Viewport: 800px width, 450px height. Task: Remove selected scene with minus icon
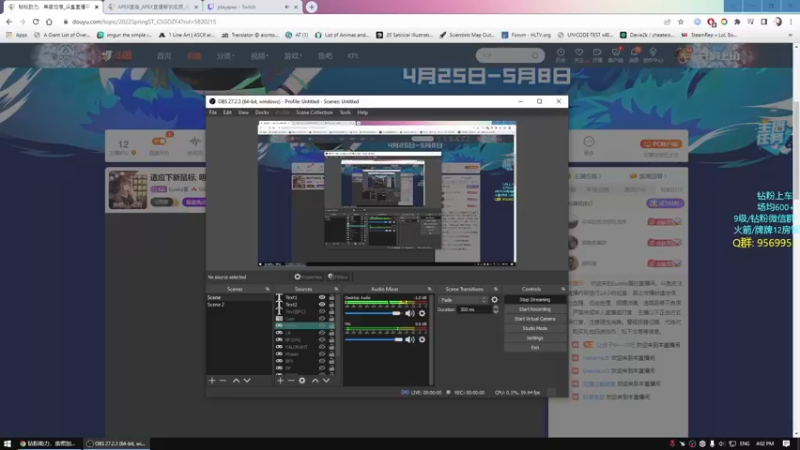click(x=223, y=381)
